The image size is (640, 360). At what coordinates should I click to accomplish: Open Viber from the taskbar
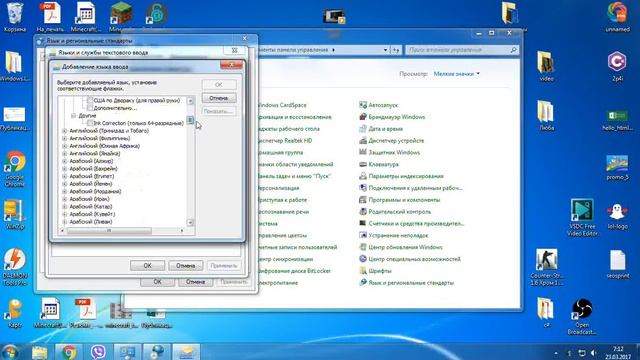point(98,352)
